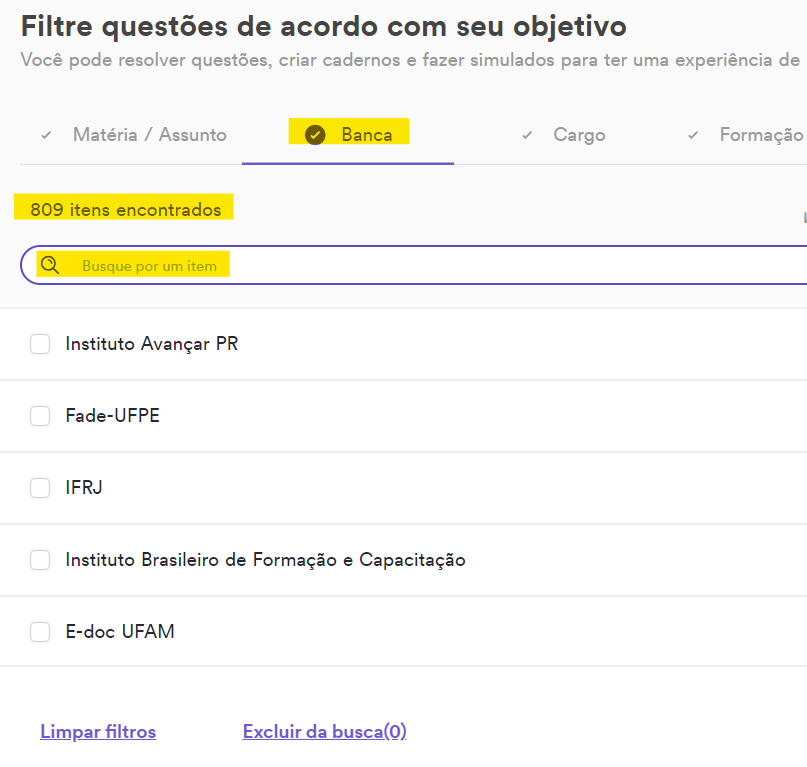Click the E-doc UFAM list item label
Image resolution: width=807 pixels, height=767 pixels.
[x=120, y=632]
